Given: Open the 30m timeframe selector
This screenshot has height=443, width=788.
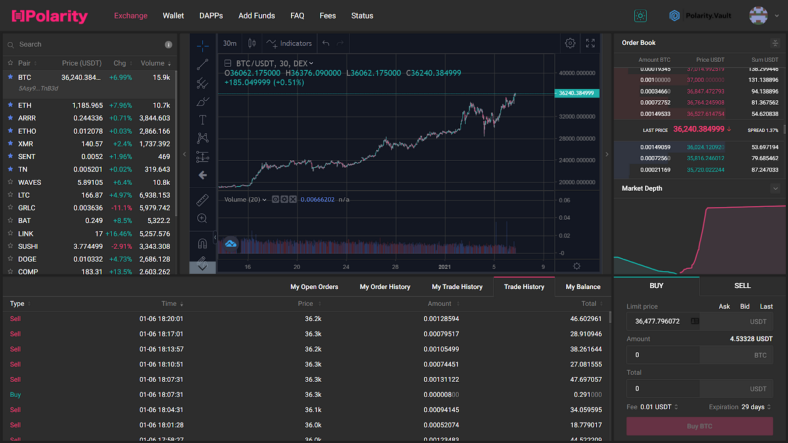Looking at the screenshot, I should pyautogui.click(x=230, y=43).
